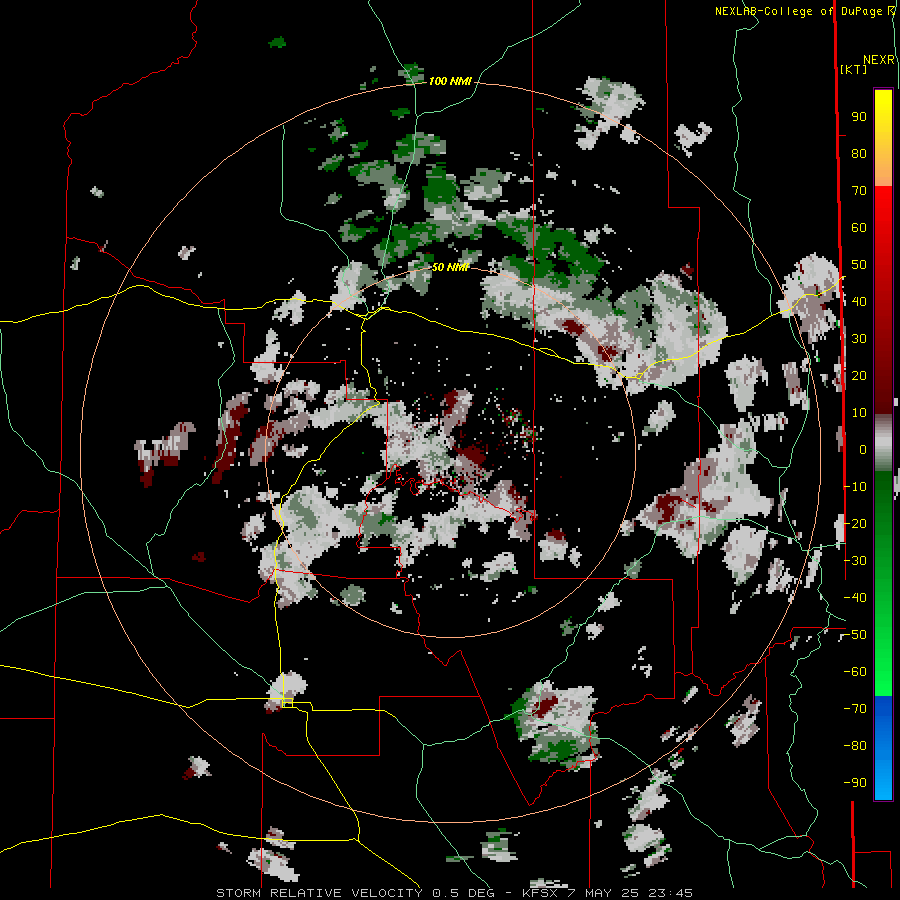Click the blue segment of the color bar

click(x=883, y=746)
